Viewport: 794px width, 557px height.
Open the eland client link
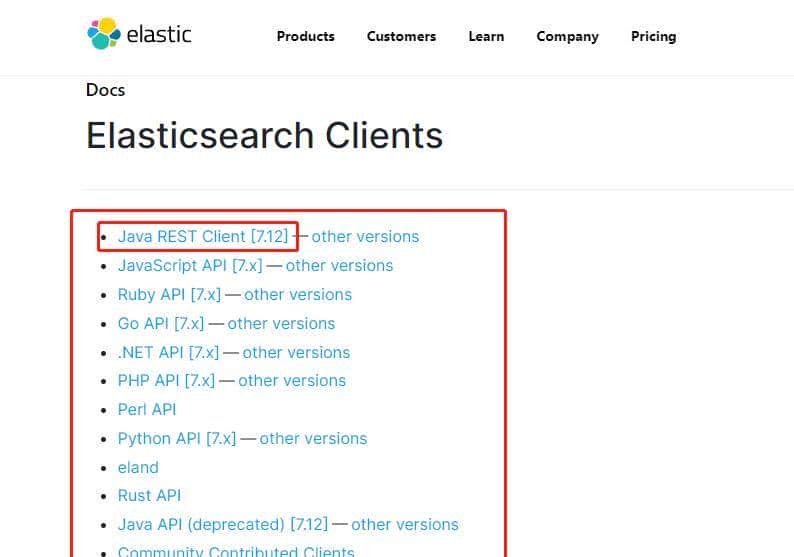138,468
